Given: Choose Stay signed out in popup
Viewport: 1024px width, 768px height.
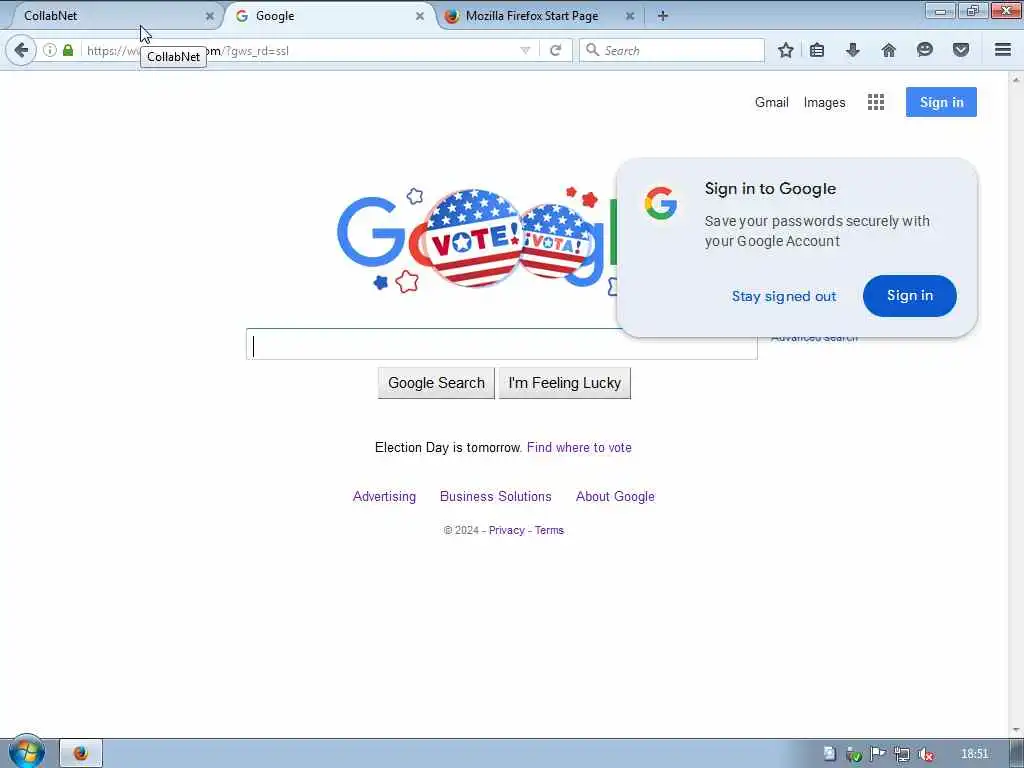Looking at the screenshot, I should click(784, 296).
